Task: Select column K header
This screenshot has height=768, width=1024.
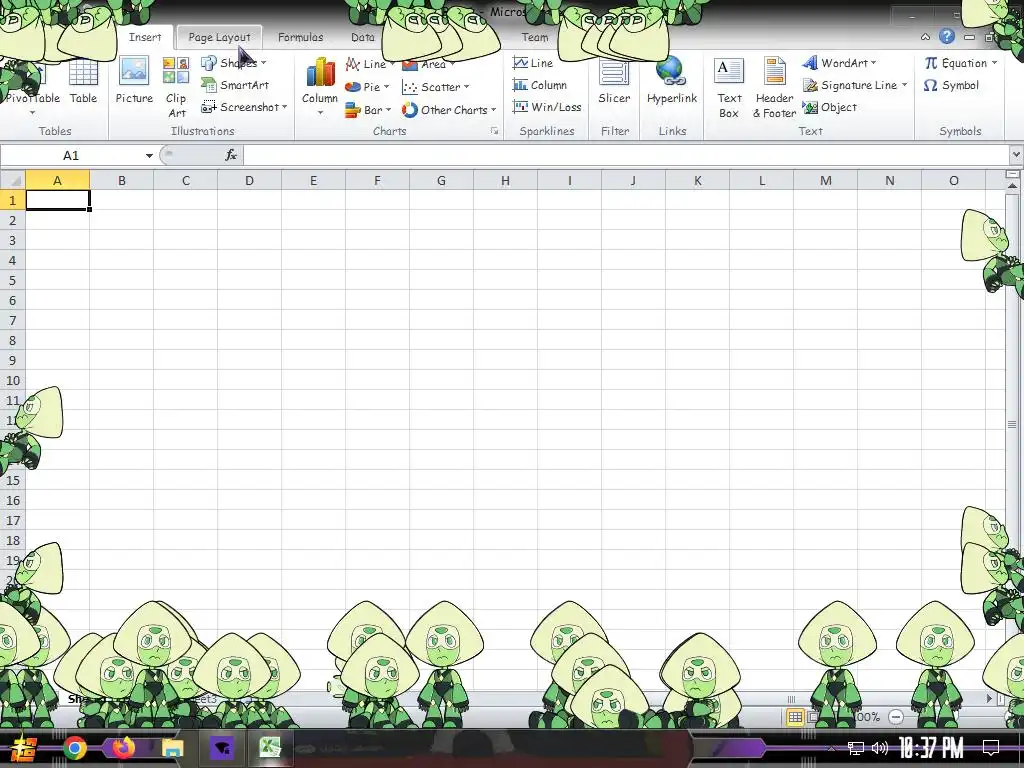Action: point(697,180)
